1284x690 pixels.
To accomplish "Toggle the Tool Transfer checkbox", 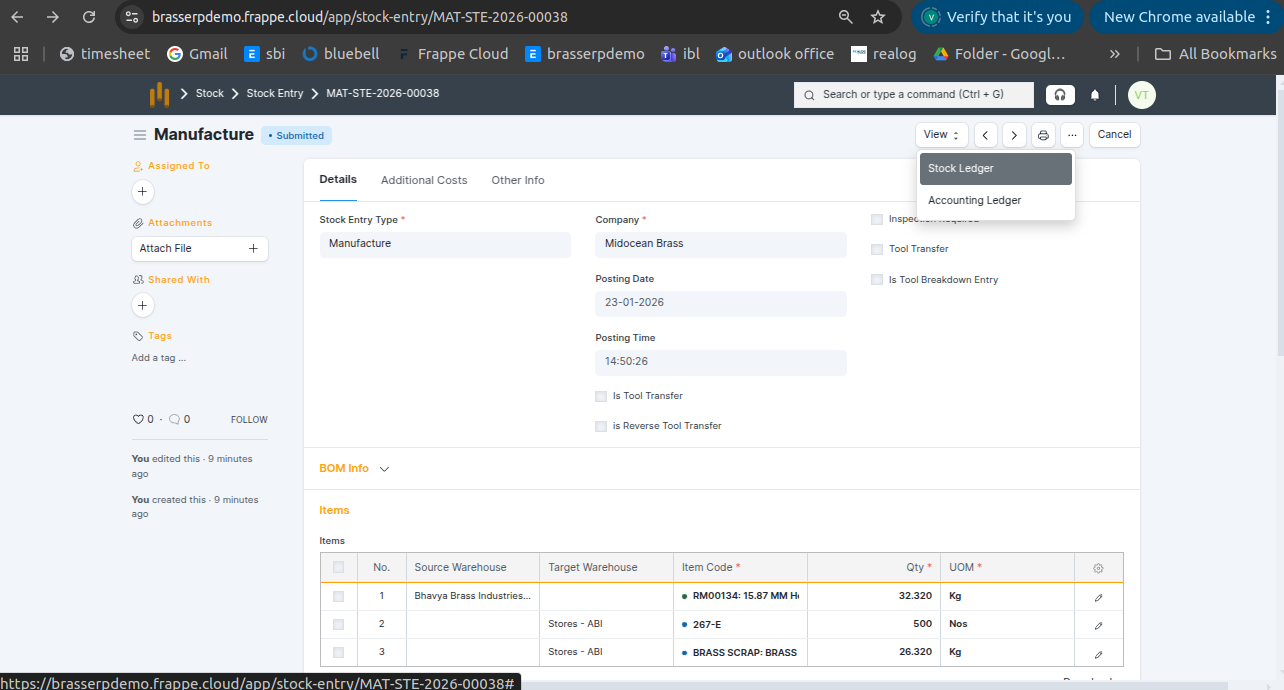I will pyautogui.click(x=877, y=249).
